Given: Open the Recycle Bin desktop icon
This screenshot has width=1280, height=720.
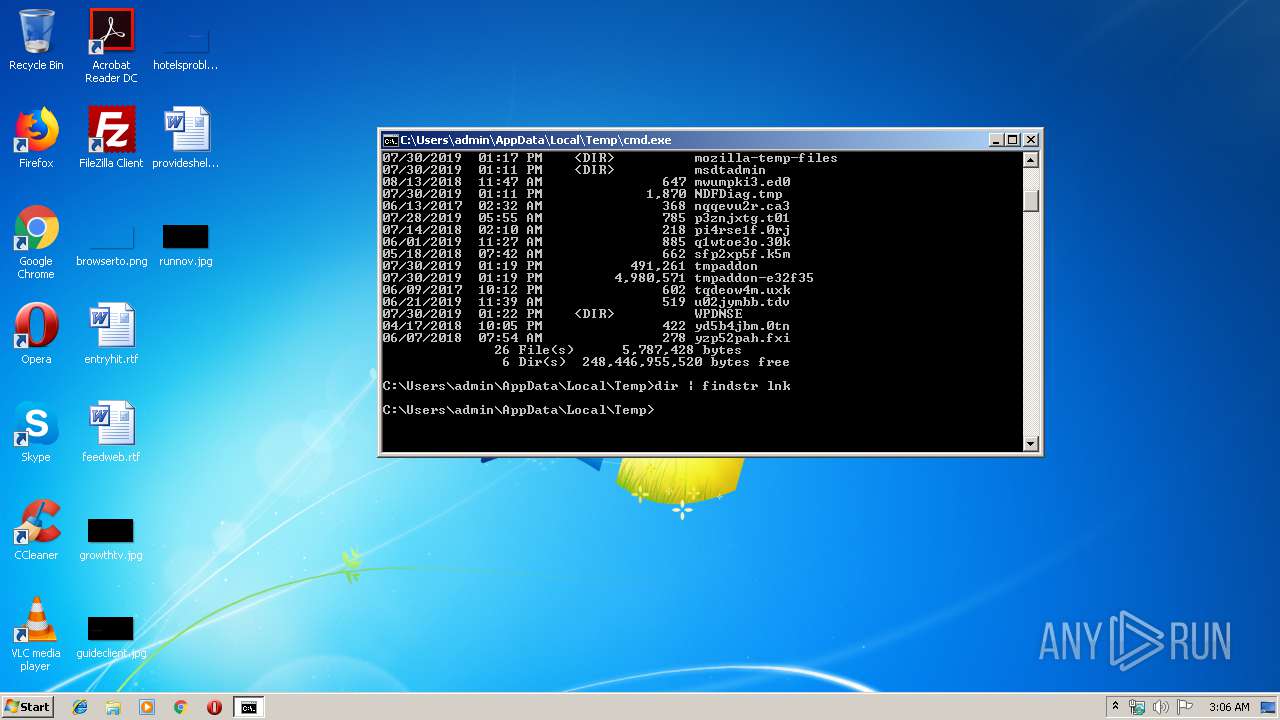Looking at the screenshot, I should tap(36, 40).
